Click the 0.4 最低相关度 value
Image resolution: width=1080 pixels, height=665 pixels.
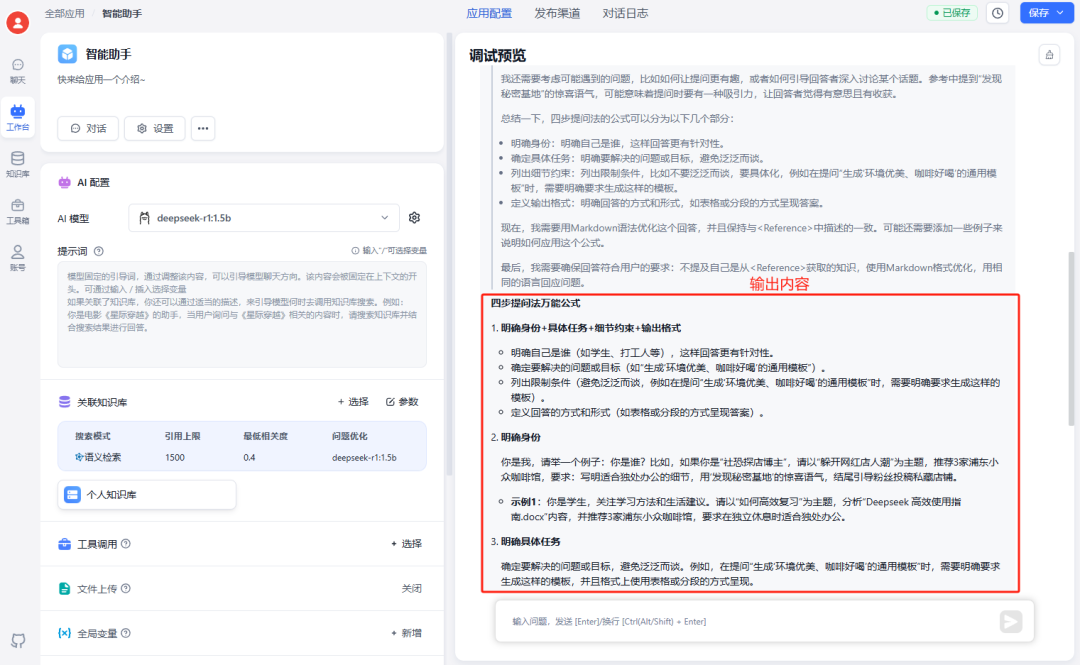click(x=249, y=458)
